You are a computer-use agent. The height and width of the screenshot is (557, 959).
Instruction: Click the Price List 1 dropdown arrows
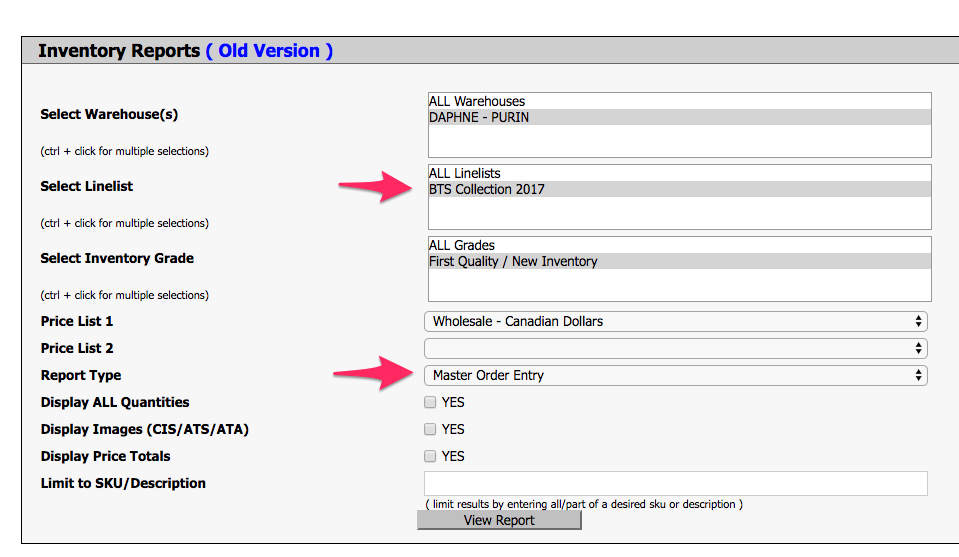pyautogui.click(x=918, y=322)
